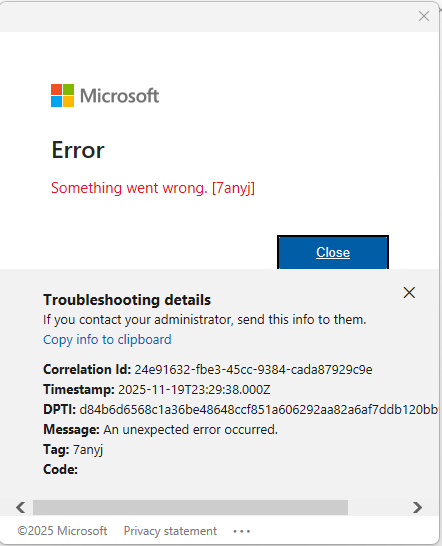The width and height of the screenshot is (442, 546).
Task: Click the horizontal scrollbar thumb
Action: coord(190,507)
